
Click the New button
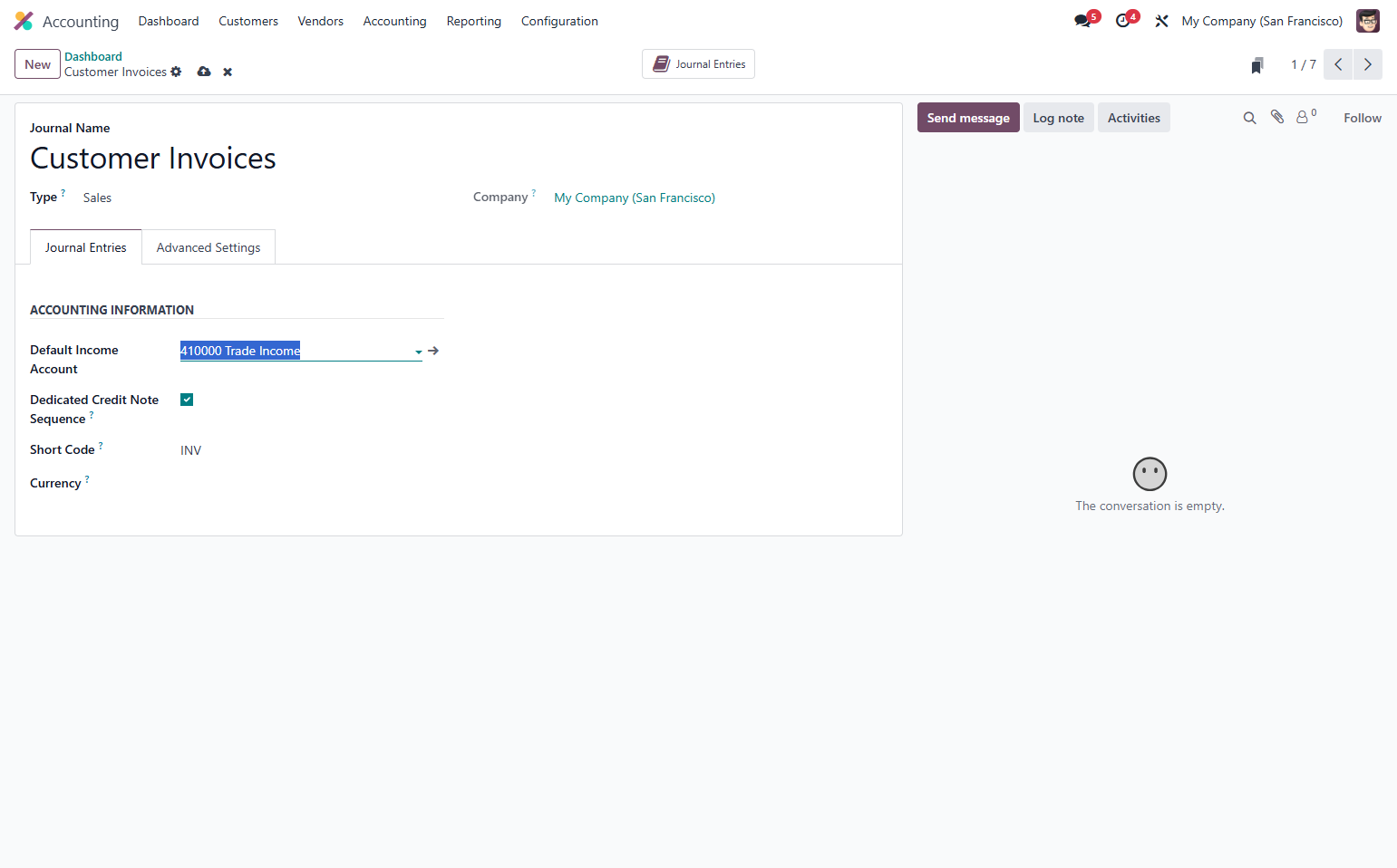[x=38, y=64]
